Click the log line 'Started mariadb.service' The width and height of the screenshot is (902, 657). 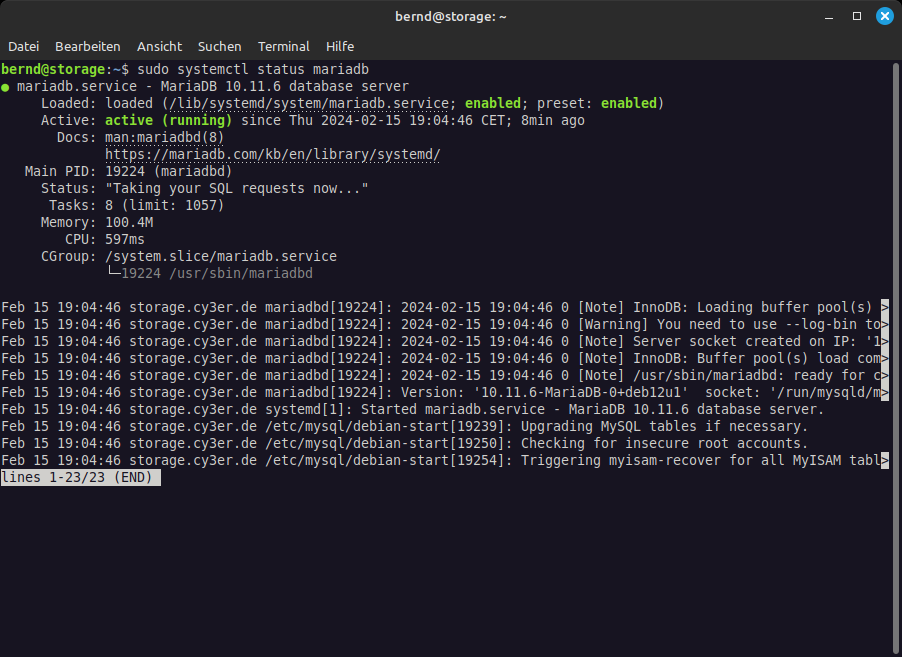click(x=412, y=410)
